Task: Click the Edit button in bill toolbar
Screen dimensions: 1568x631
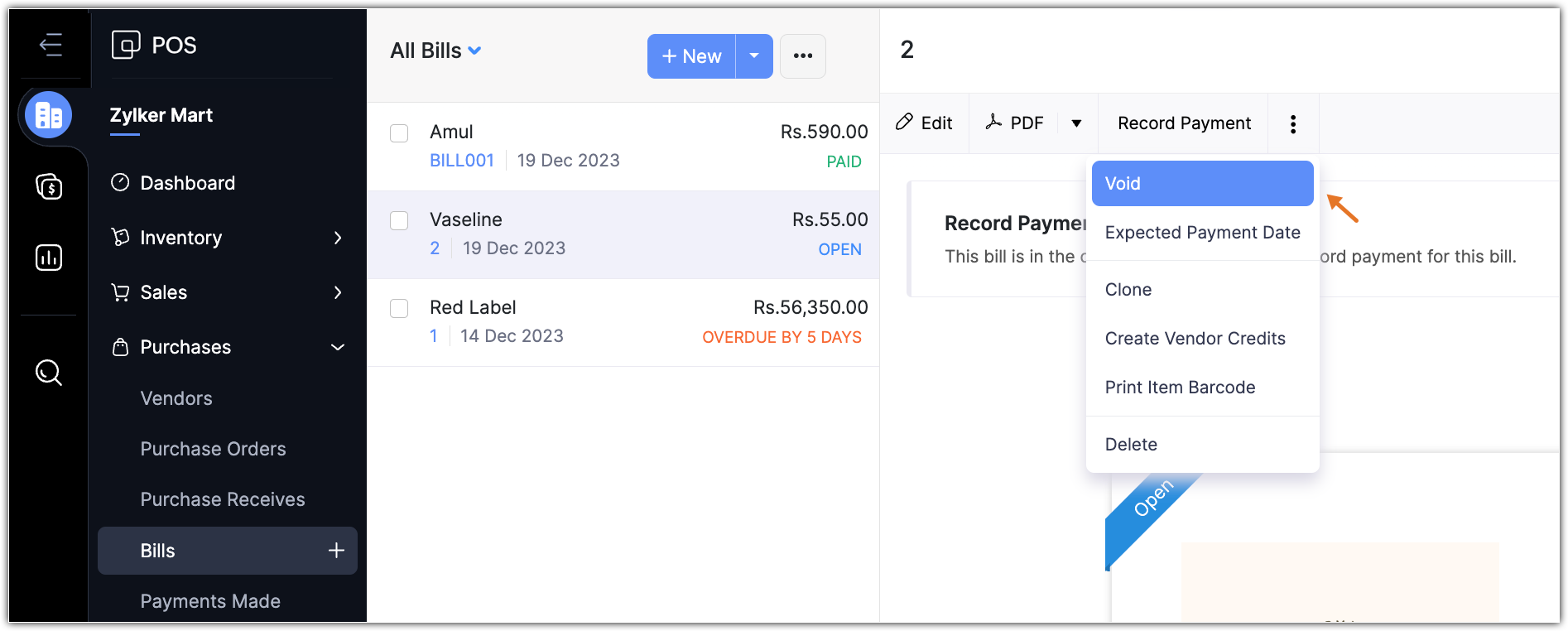Action: pos(925,123)
